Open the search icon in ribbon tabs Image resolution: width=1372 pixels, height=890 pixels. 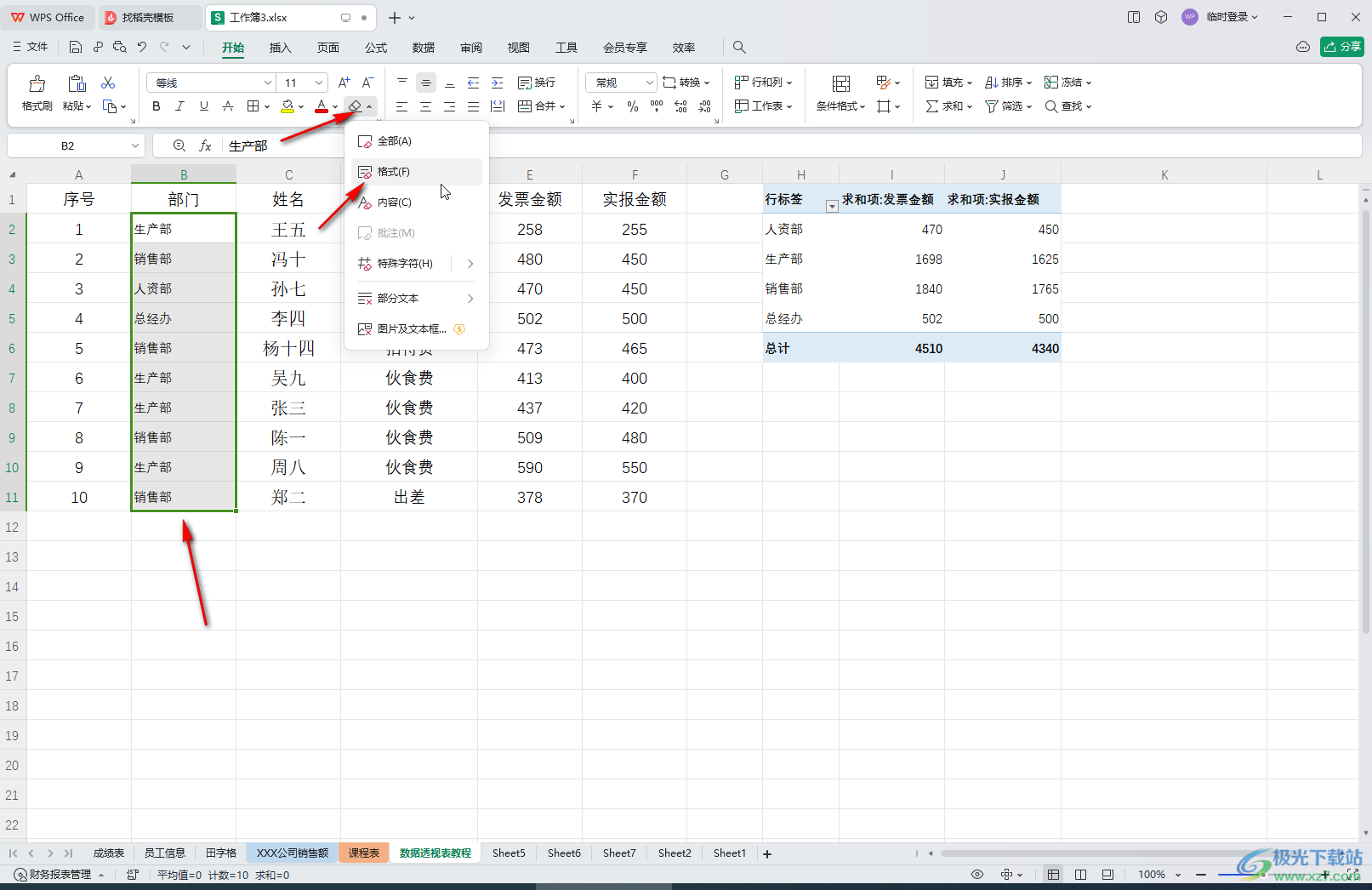[739, 48]
